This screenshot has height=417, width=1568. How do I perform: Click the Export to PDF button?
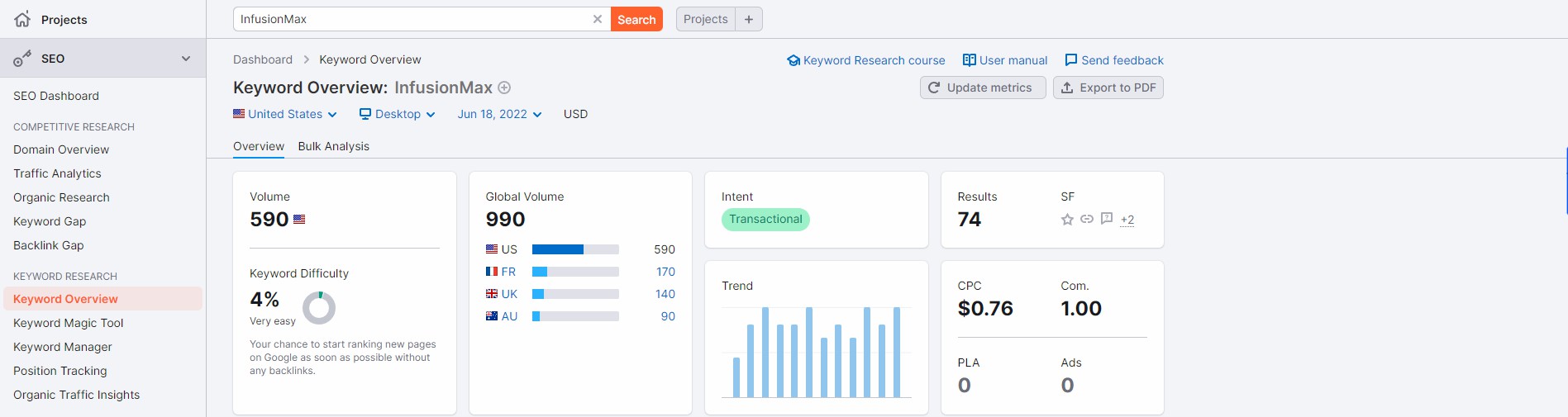[1108, 88]
